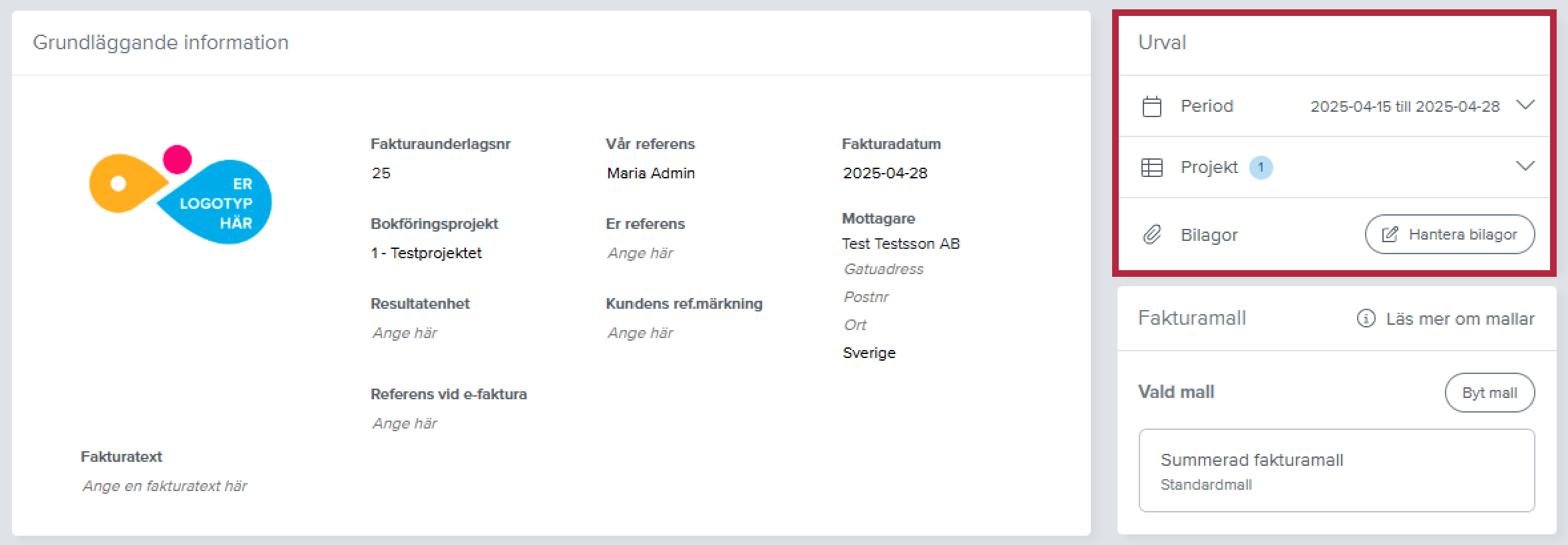Click the Gatuadress field under Mottagare
The width and height of the screenshot is (1568, 545).
883,270
